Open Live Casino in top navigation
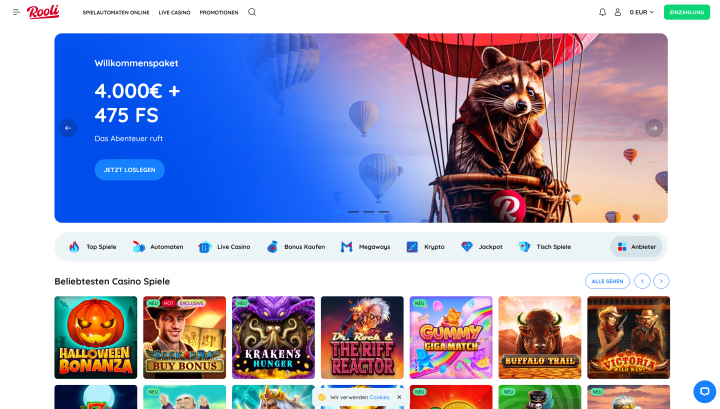The image size is (720, 409). tap(174, 12)
